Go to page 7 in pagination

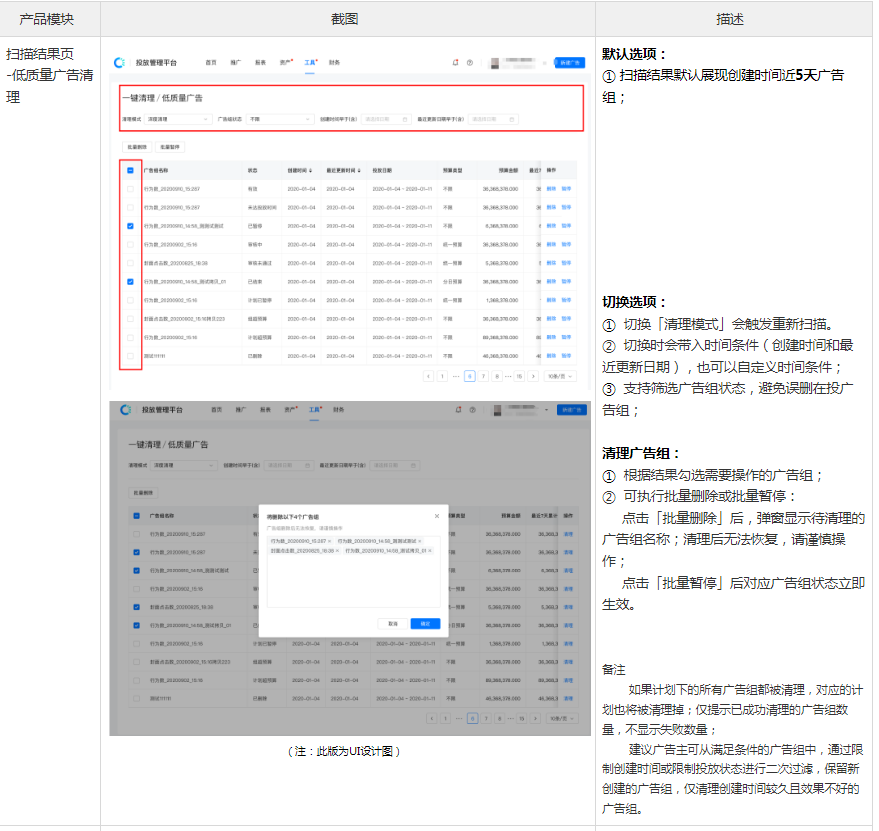point(485,378)
